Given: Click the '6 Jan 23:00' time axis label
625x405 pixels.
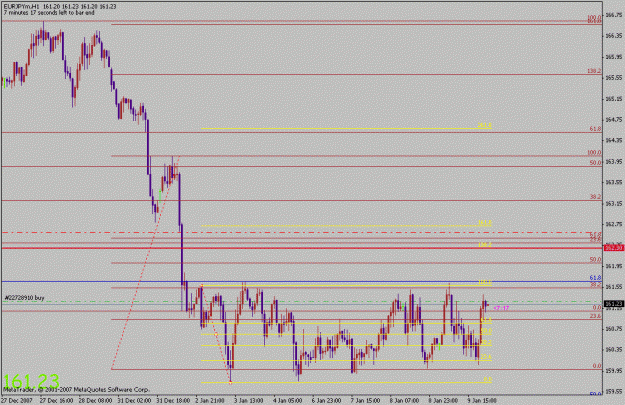Looking at the screenshot, I should [326, 400].
